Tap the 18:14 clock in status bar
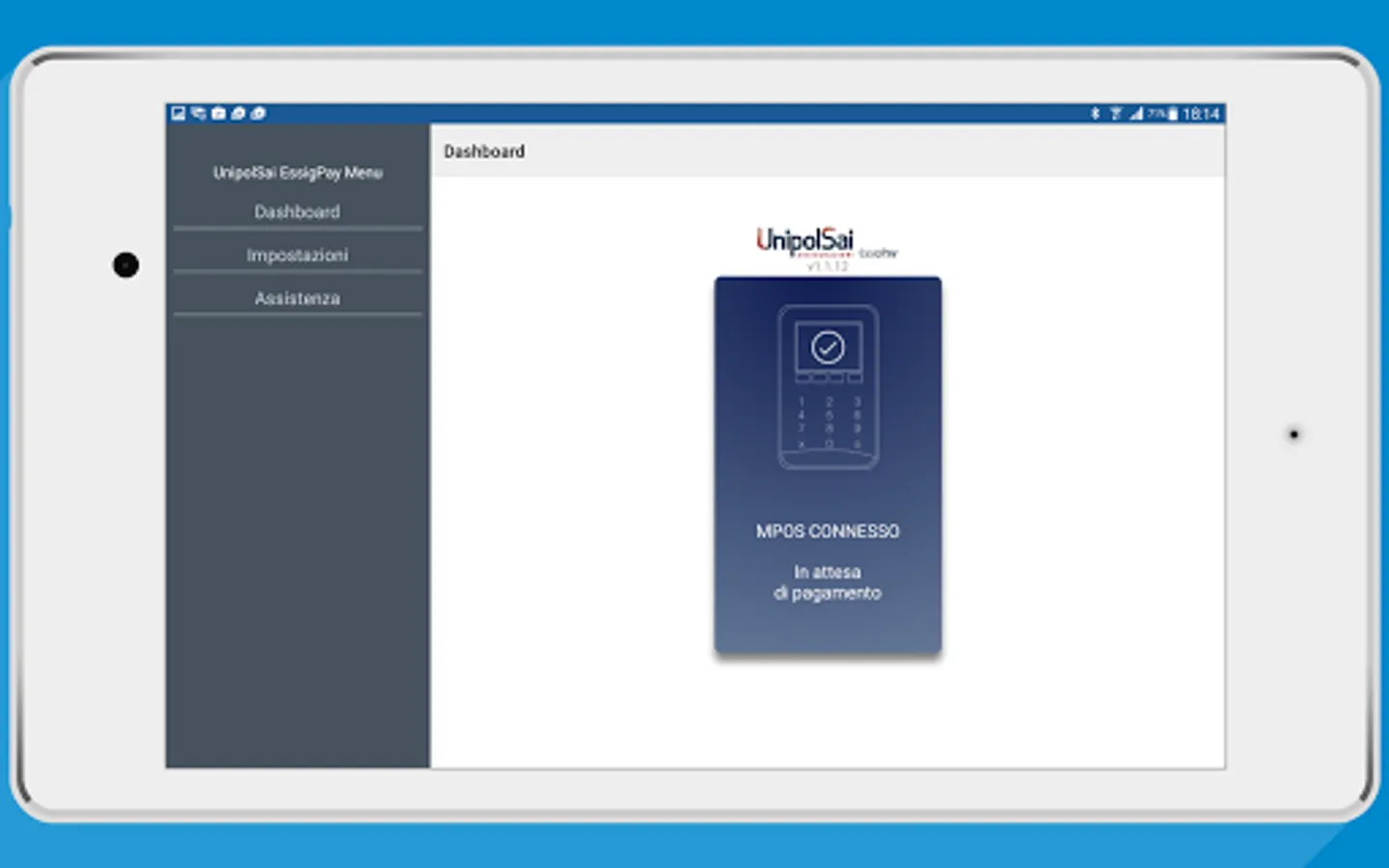The height and width of the screenshot is (868, 1389). 1201,114
